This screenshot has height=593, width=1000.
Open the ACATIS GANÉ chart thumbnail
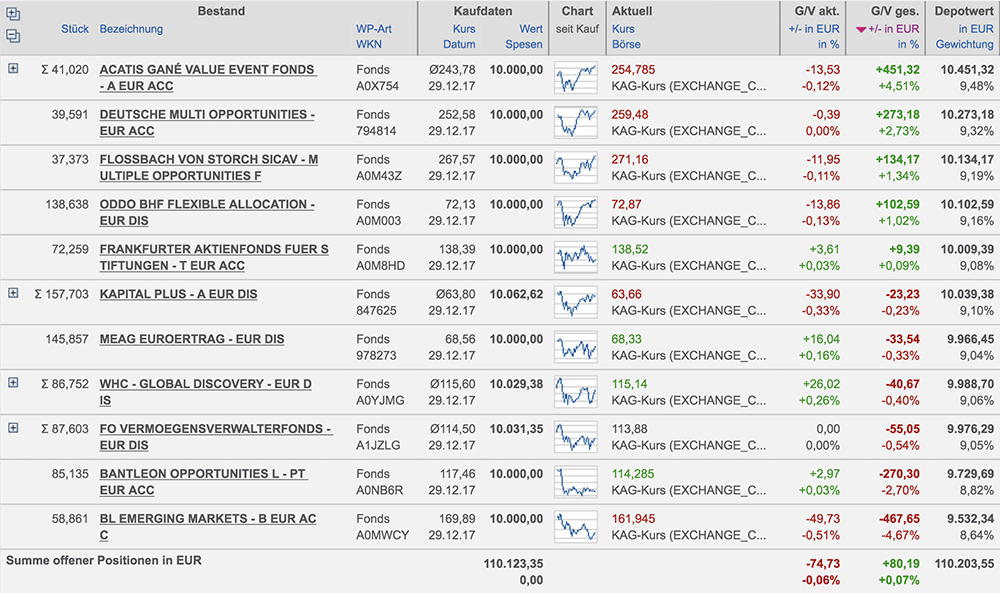[x=576, y=77]
